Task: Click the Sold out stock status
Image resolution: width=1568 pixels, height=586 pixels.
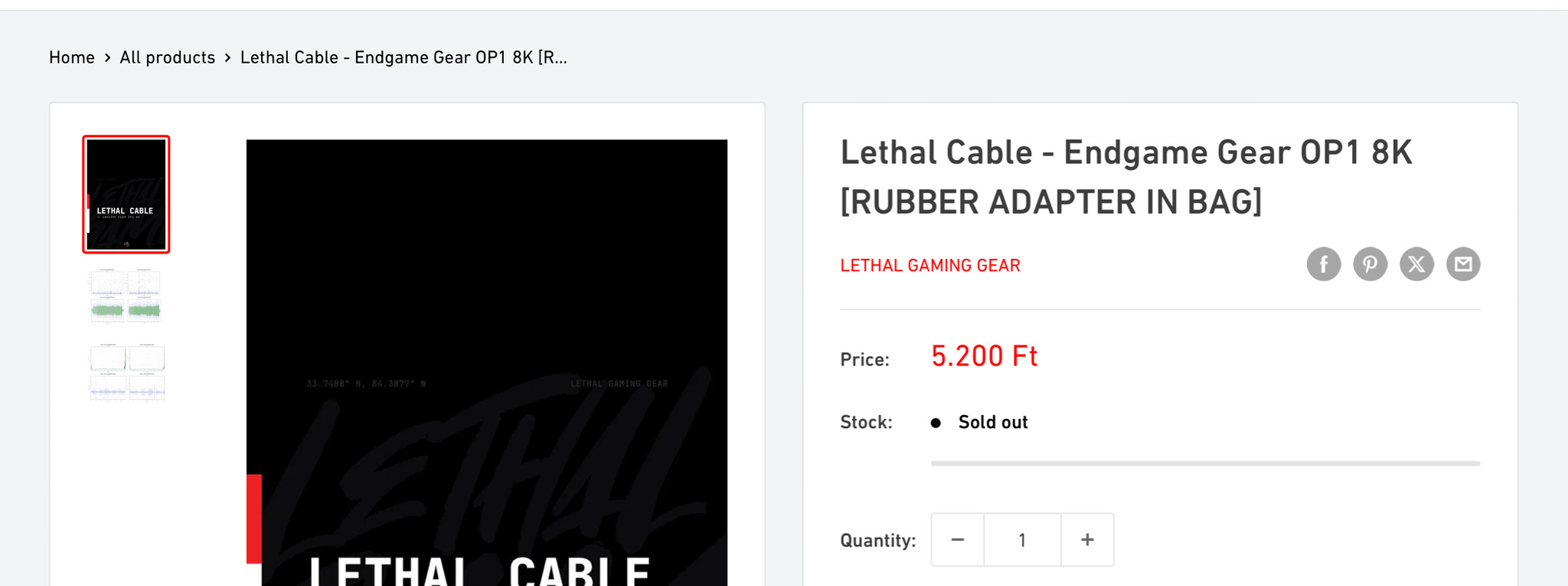Action: 992,422
